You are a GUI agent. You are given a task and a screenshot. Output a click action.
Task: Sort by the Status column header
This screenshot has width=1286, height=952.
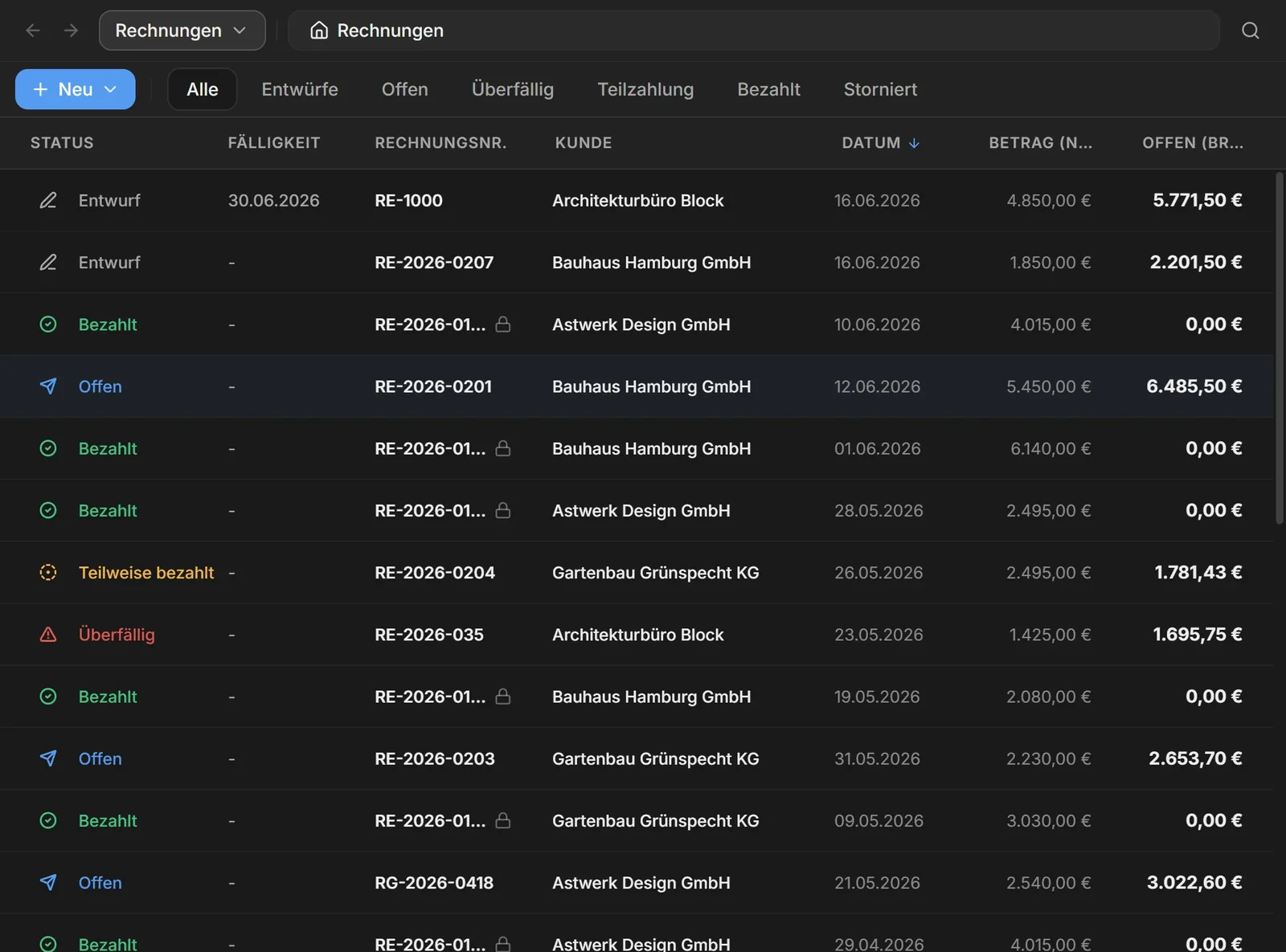click(x=62, y=143)
